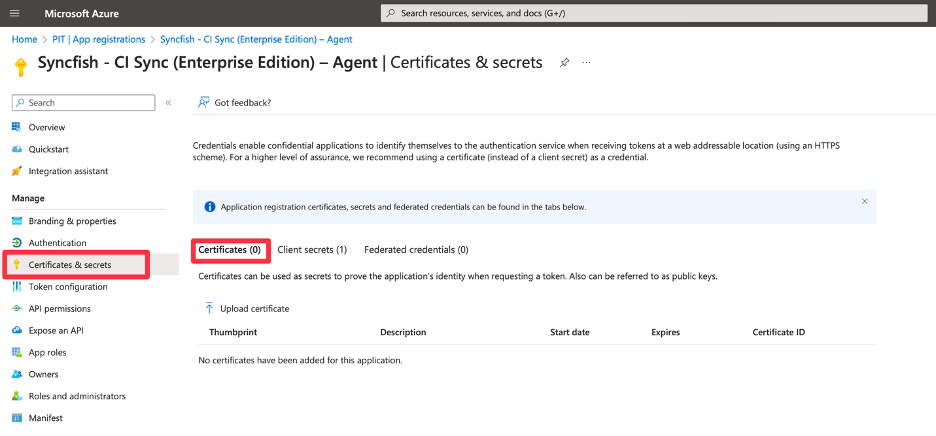The height and width of the screenshot is (436, 936).
Task: Click Got feedback? text
Action: tap(243, 103)
